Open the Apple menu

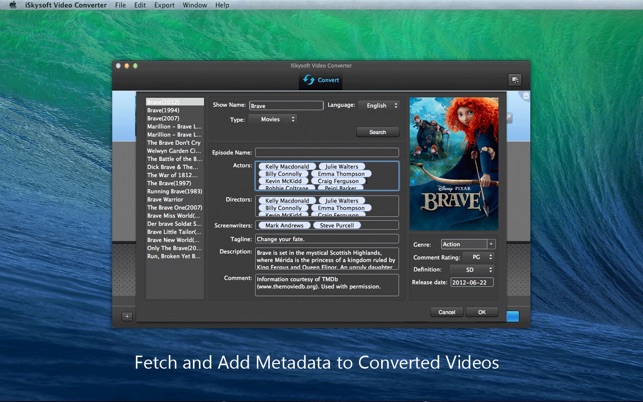pos(13,5)
